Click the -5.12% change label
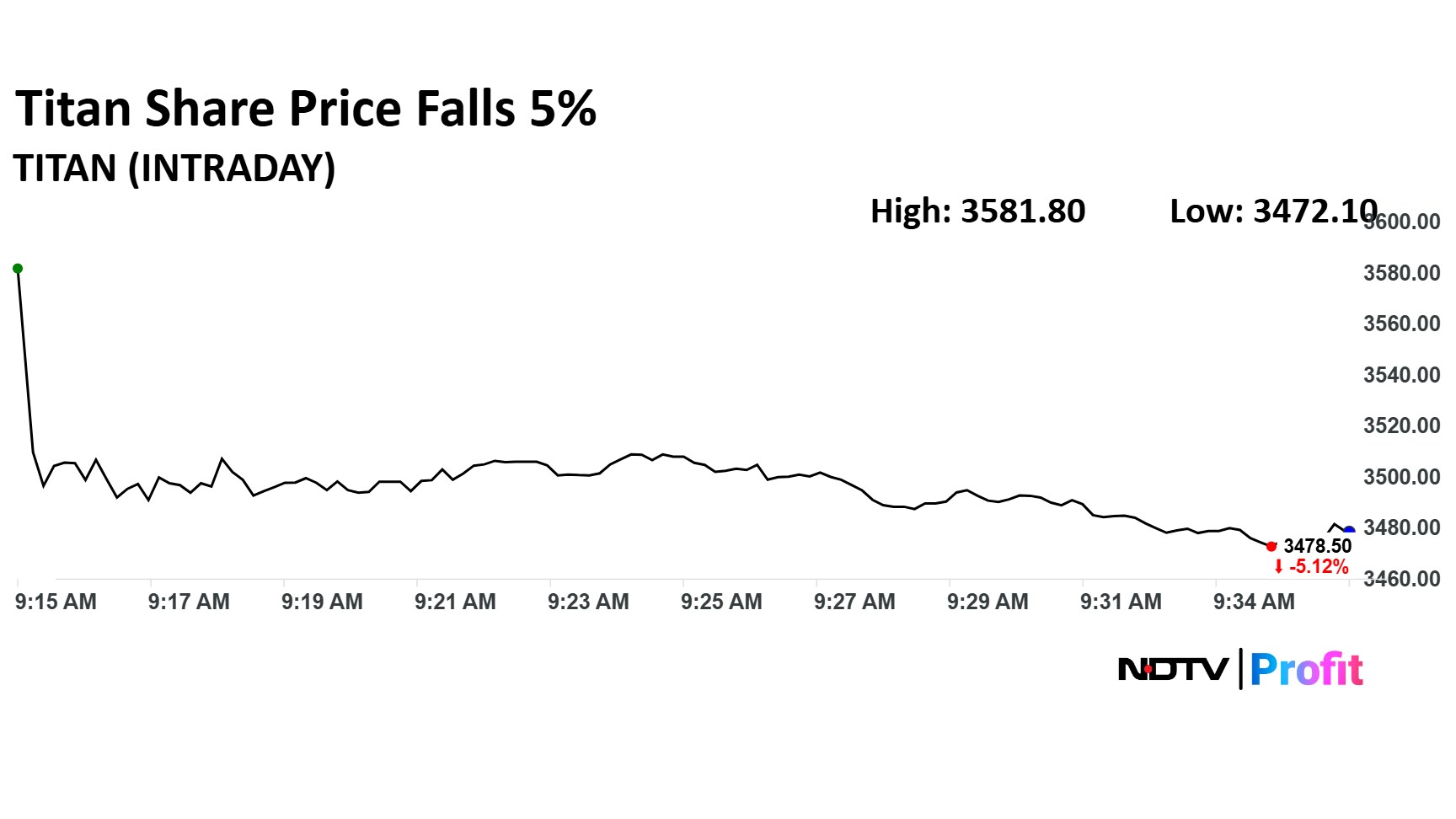This screenshot has width=1456, height=819. [x=1319, y=567]
